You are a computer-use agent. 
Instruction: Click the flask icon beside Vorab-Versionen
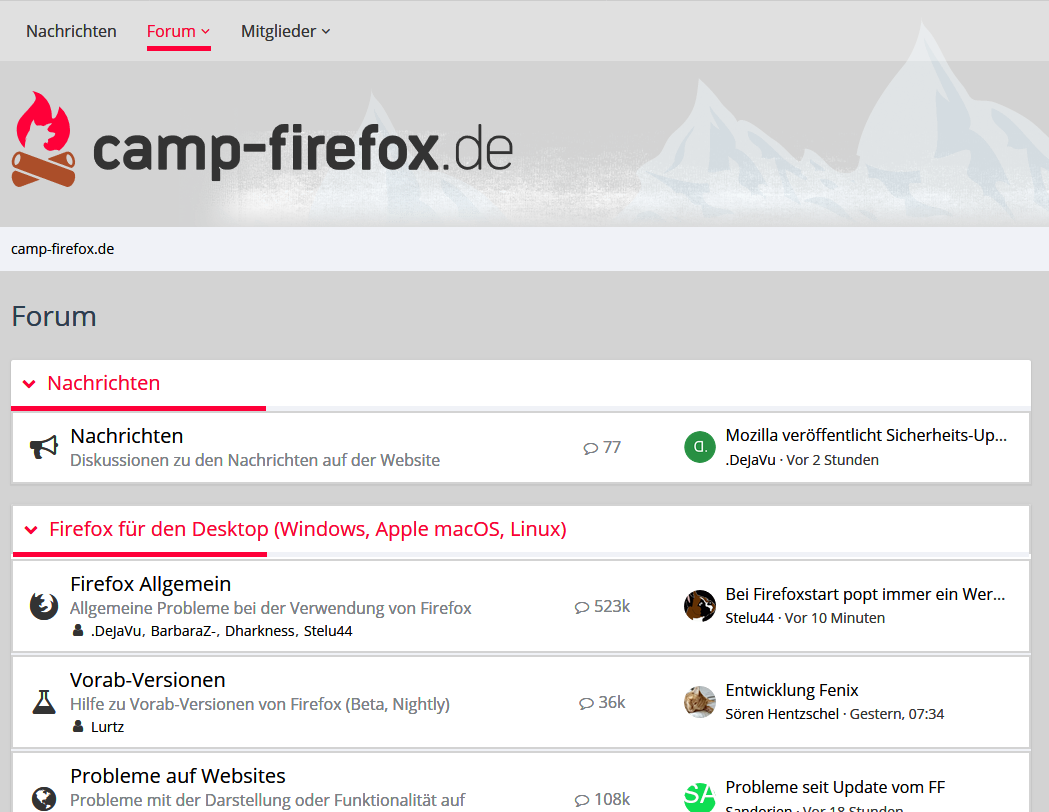pos(44,702)
